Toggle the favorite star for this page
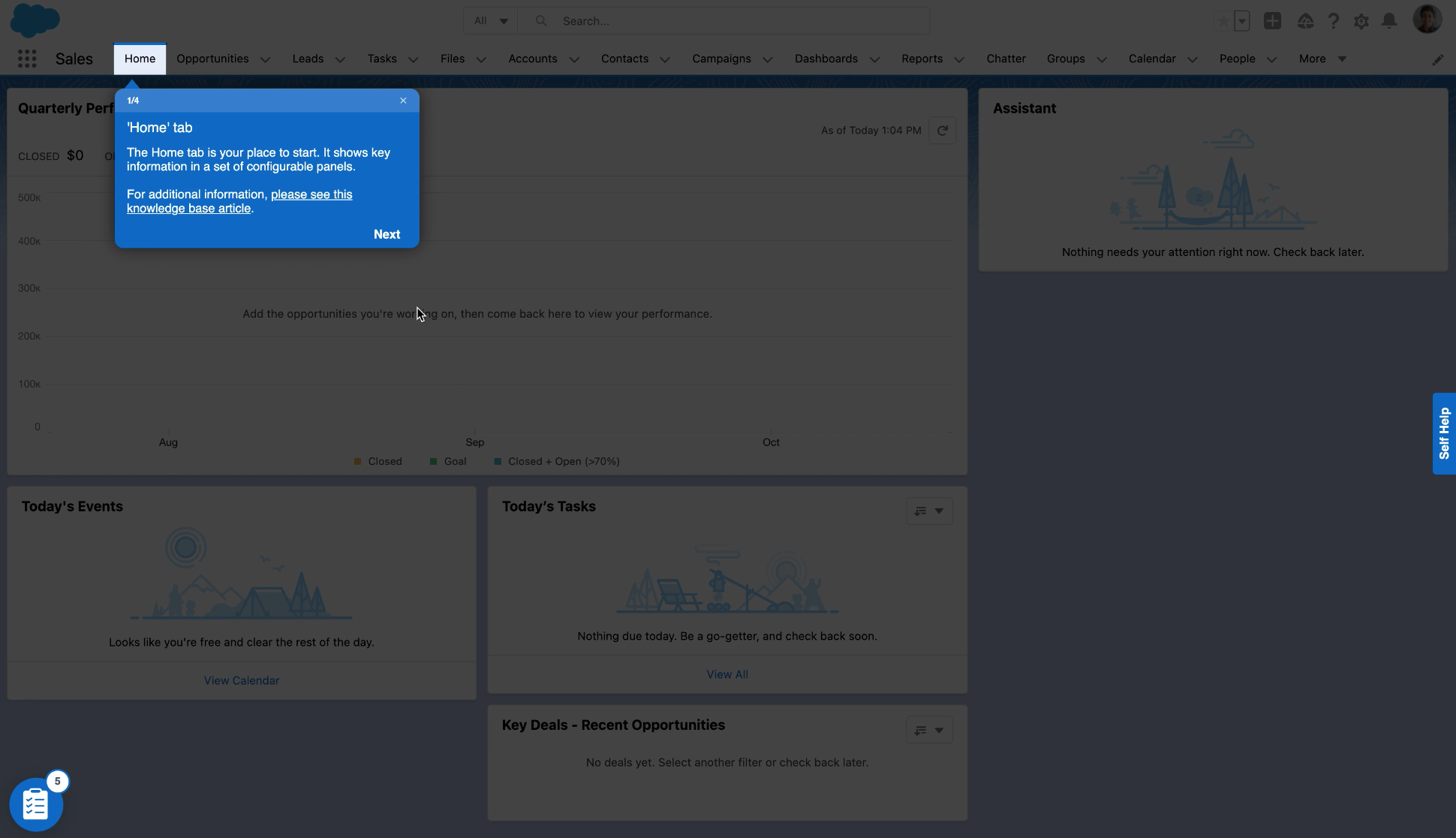1456x838 pixels. pos(1223,21)
